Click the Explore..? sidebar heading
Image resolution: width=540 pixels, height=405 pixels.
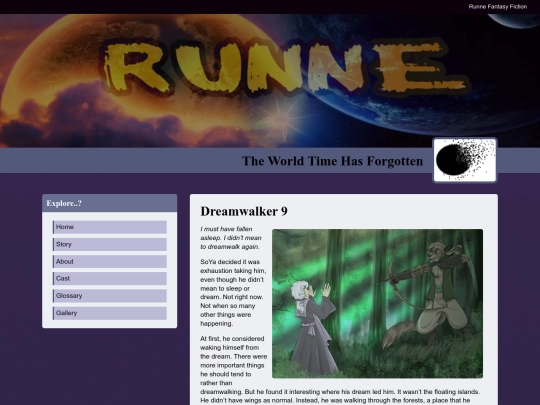tap(64, 203)
